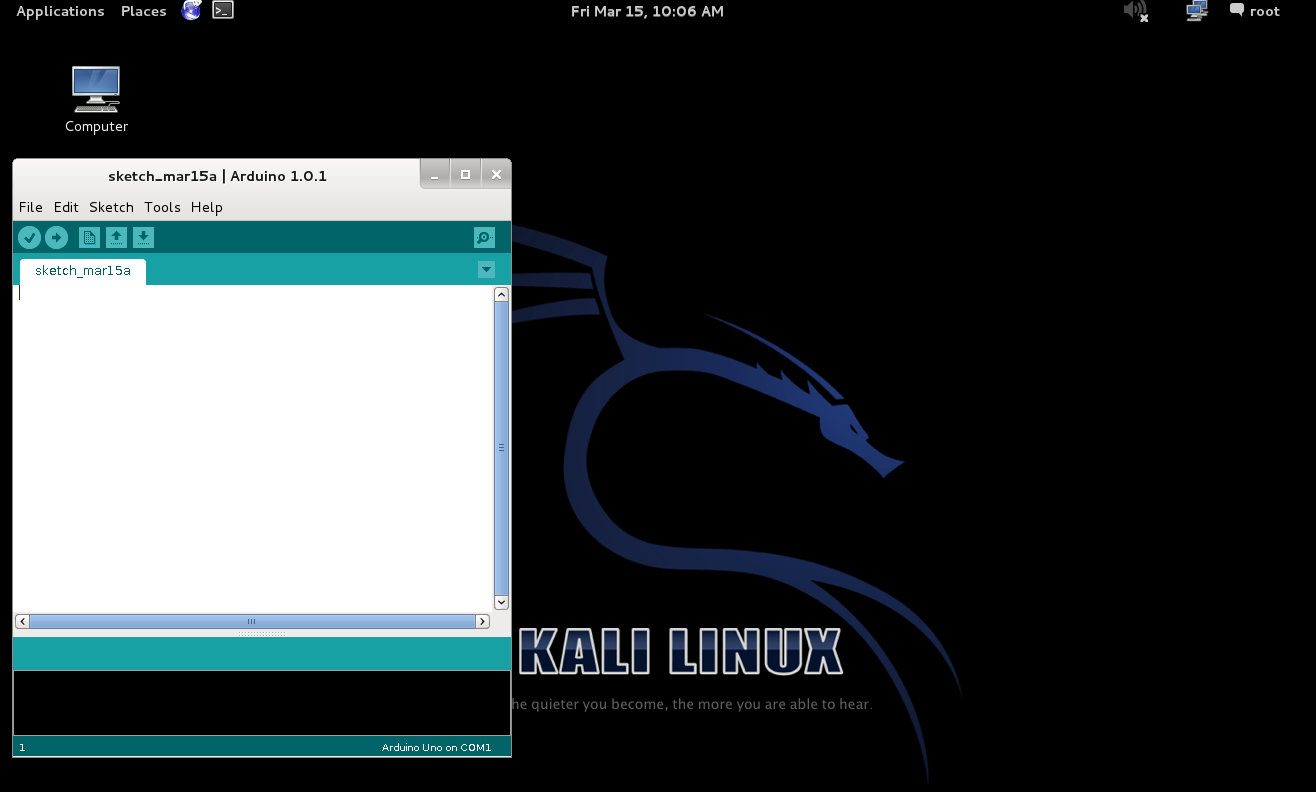Maximize the Arduino window
Screen dimensions: 1316x792
[x=465, y=175]
